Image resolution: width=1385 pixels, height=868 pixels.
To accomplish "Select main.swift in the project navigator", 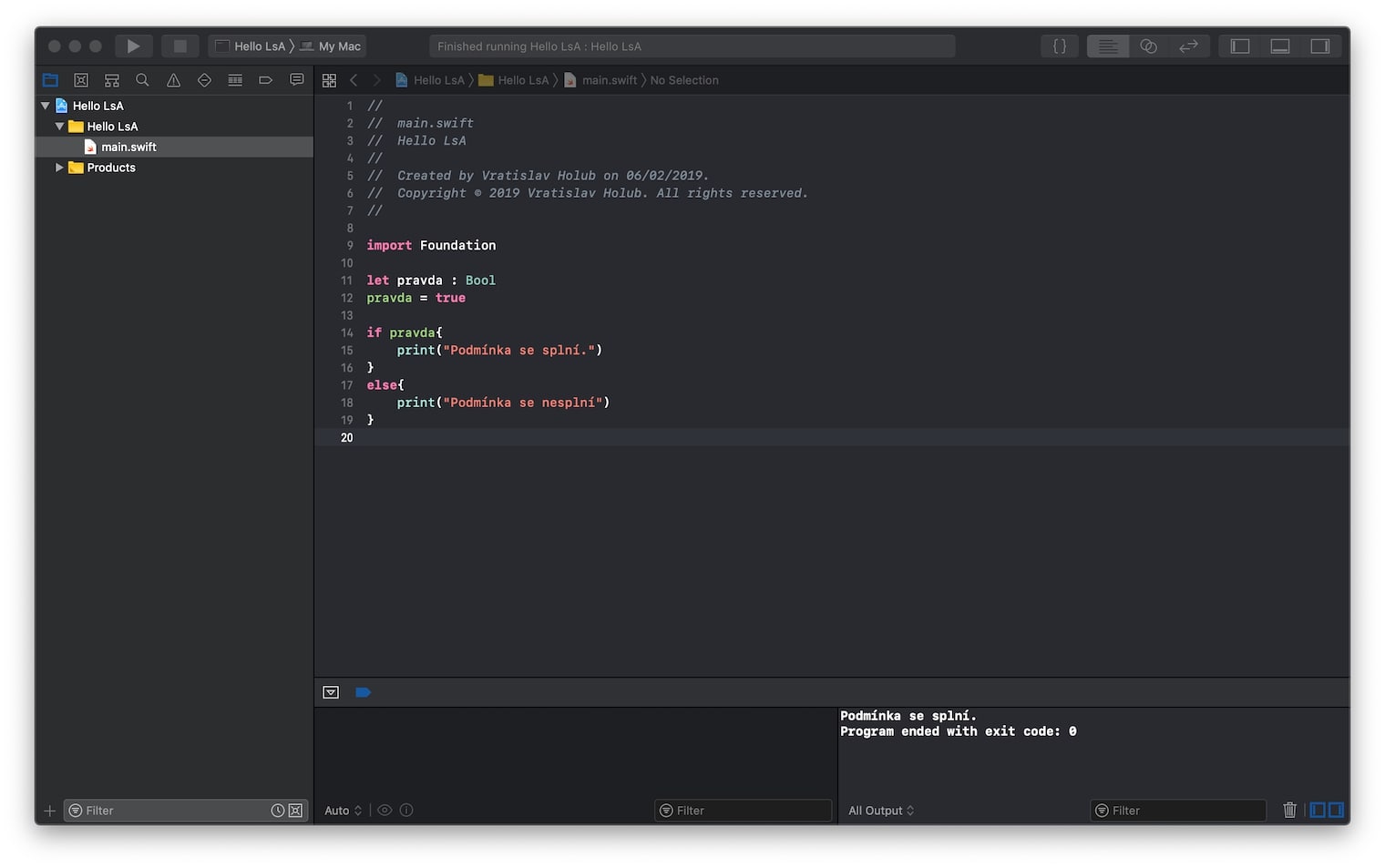I will pos(128,147).
